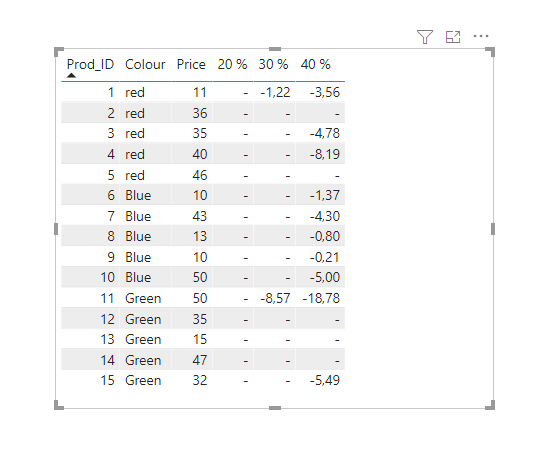The height and width of the screenshot is (450, 558).
Task: Click the top-middle visual resize handle
Action: pos(275,49)
